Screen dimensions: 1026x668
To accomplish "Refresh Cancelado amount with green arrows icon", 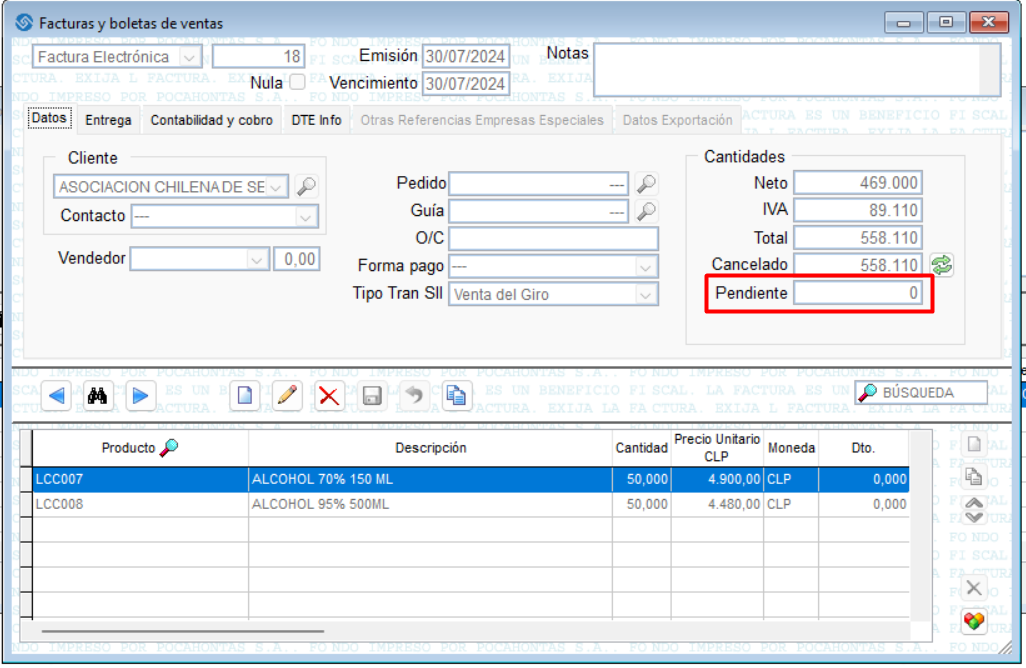I will [x=942, y=265].
